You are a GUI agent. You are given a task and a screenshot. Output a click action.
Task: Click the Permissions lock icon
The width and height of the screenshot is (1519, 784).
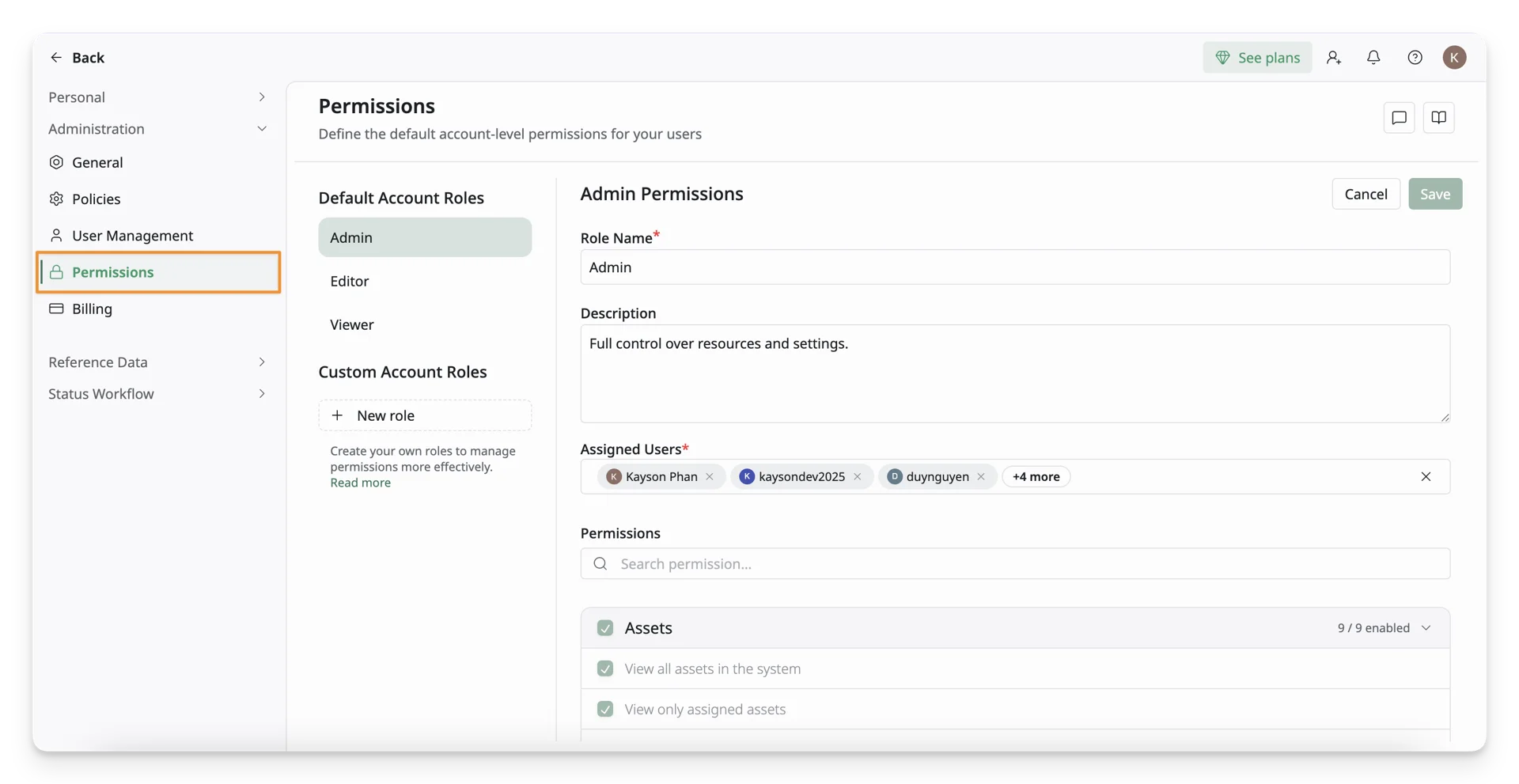coord(56,272)
